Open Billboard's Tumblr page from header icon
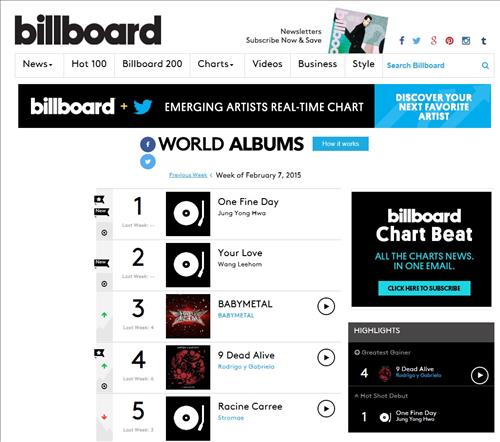Viewport: 500px width, 442px height. [483, 41]
